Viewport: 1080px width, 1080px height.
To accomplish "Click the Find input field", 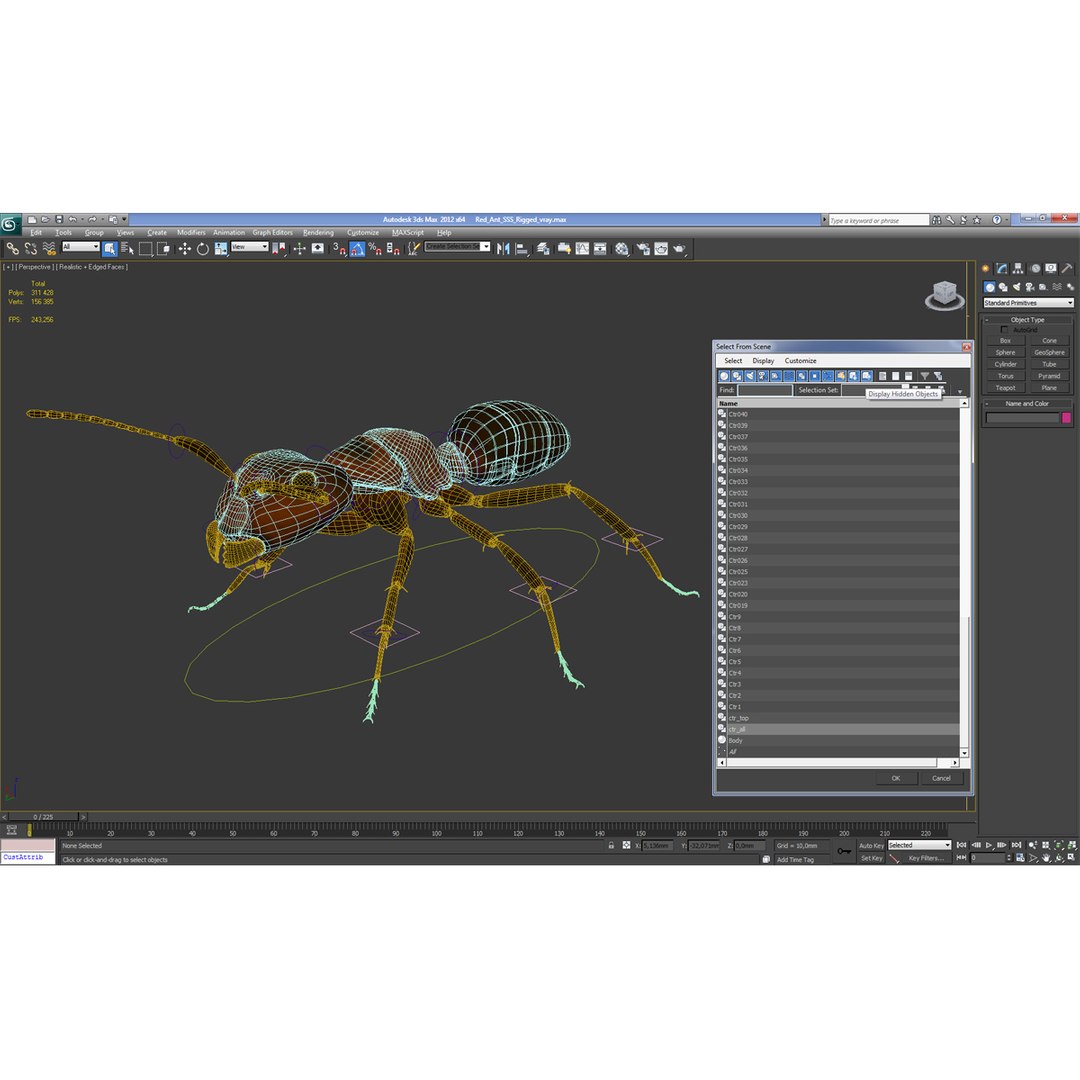I will tap(765, 391).
